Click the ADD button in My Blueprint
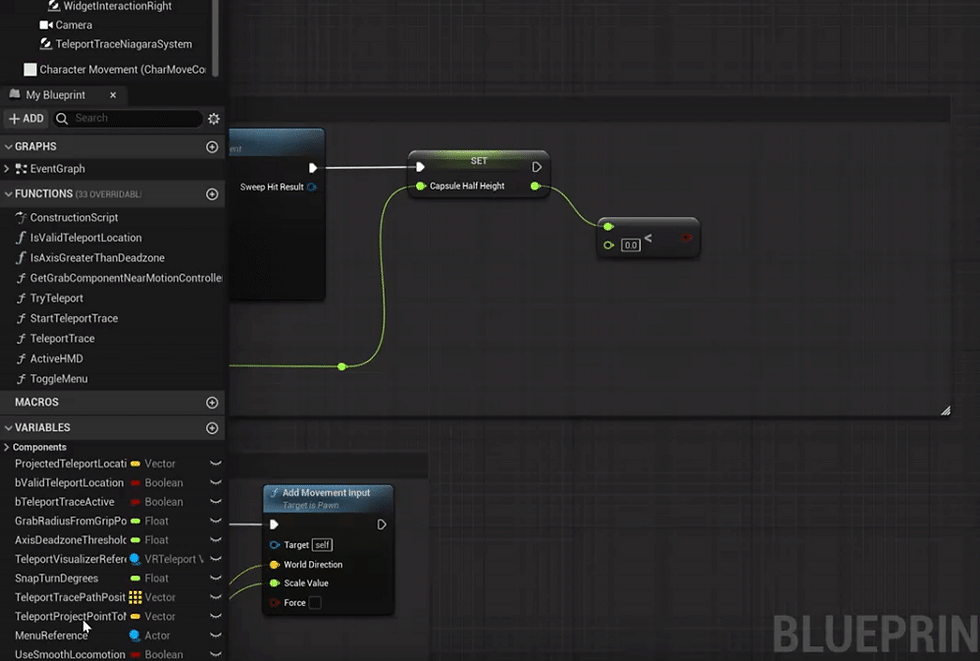 tap(26, 118)
